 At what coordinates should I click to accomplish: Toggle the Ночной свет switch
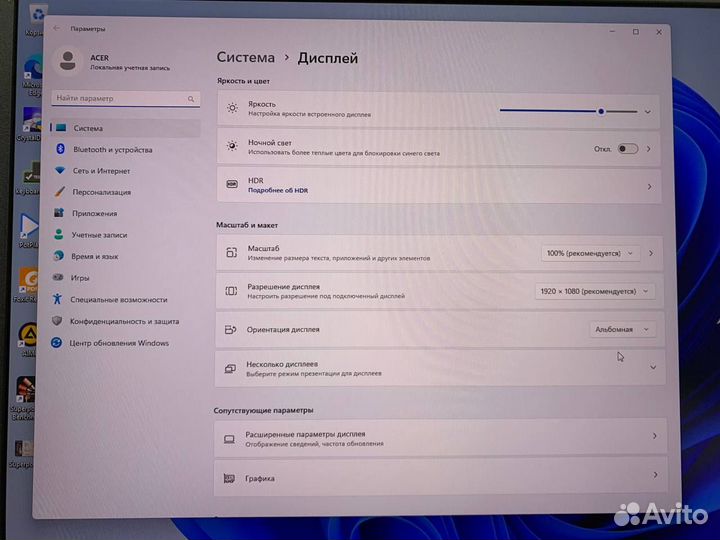pyautogui.click(x=627, y=148)
